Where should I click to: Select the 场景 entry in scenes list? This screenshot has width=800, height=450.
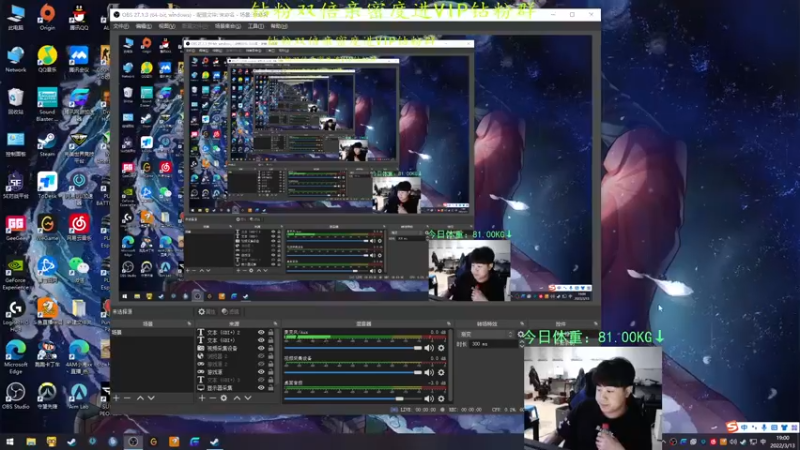click(152, 333)
